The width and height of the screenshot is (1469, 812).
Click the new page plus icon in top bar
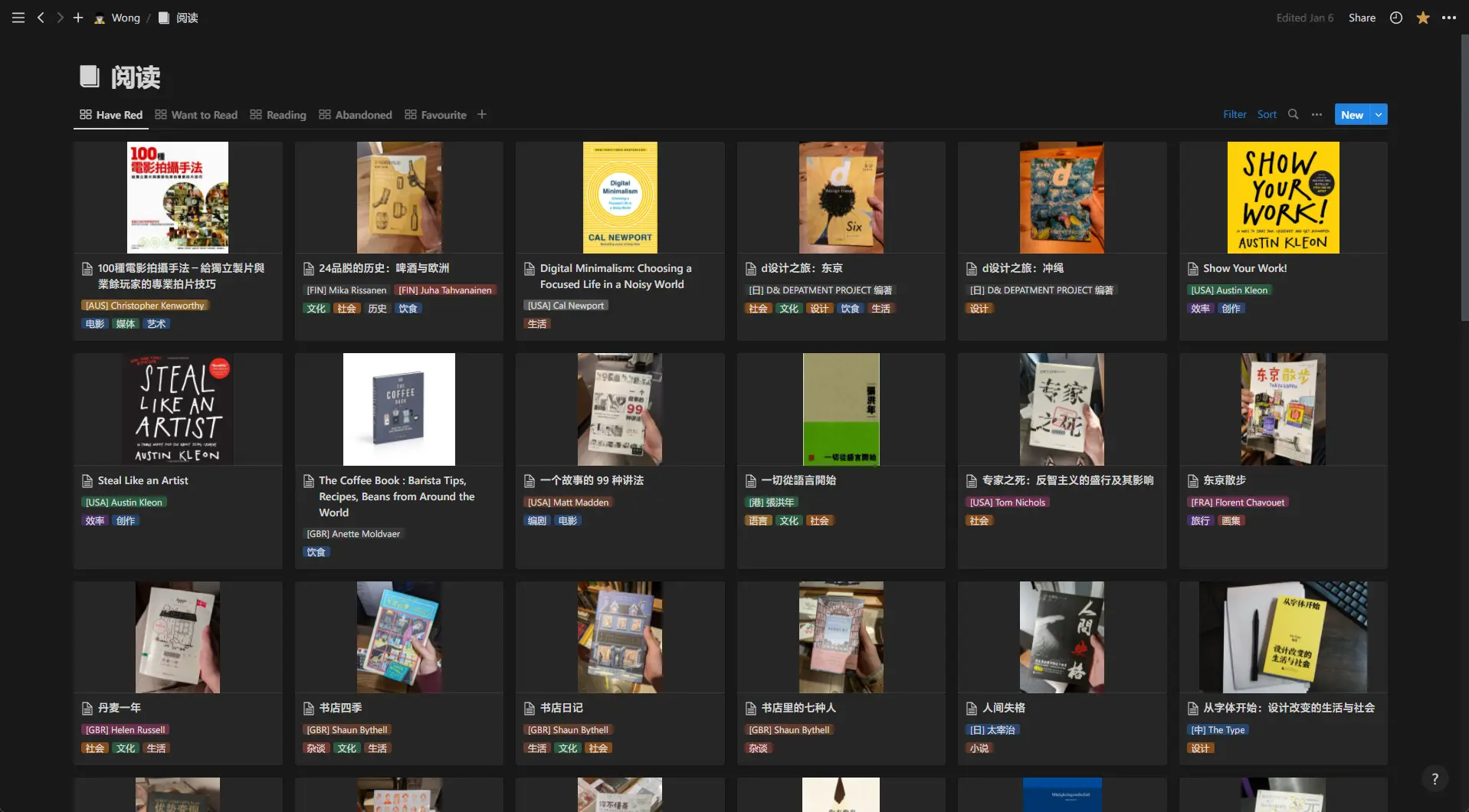(78, 18)
